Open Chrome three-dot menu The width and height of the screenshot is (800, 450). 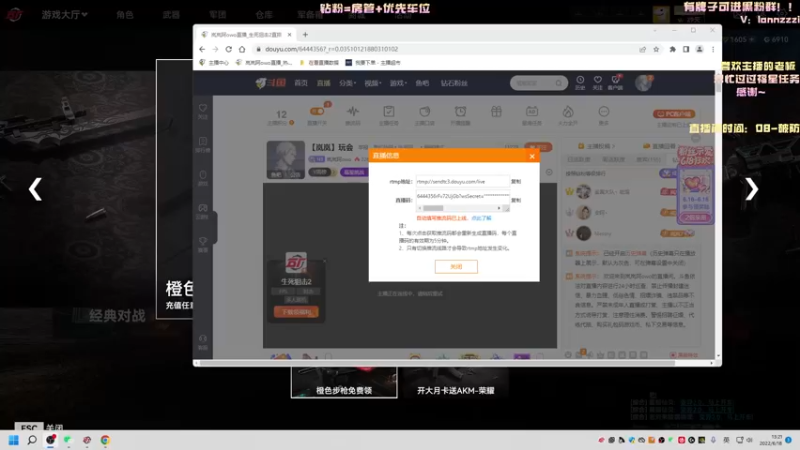tap(713, 49)
